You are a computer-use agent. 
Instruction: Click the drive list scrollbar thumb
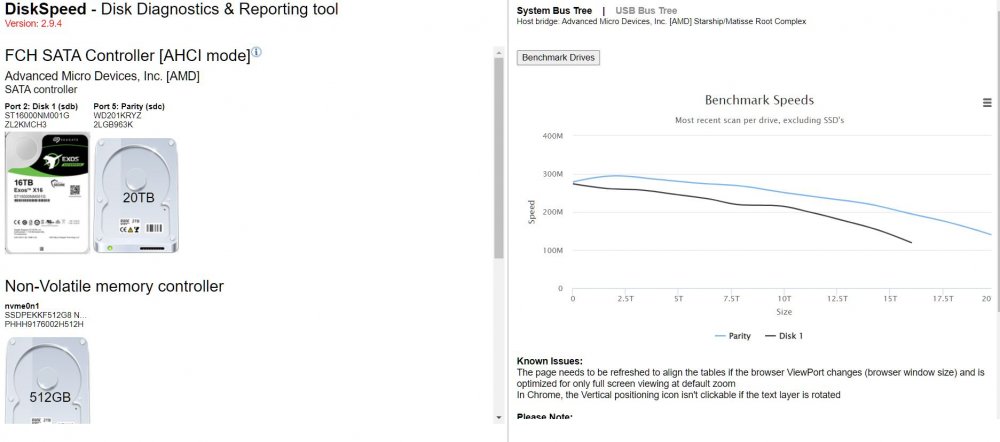click(x=498, y=158)
